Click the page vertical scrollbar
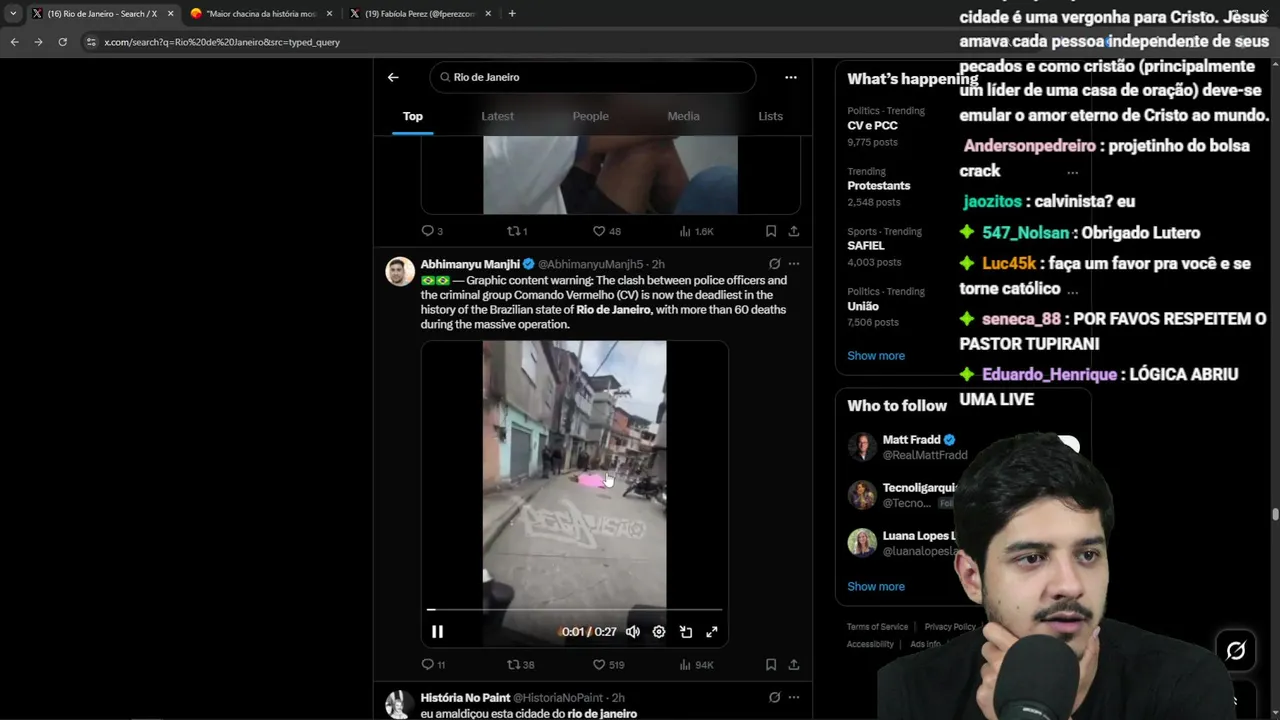Viewport: 1280px width, 720px height. click(1275, 514)
